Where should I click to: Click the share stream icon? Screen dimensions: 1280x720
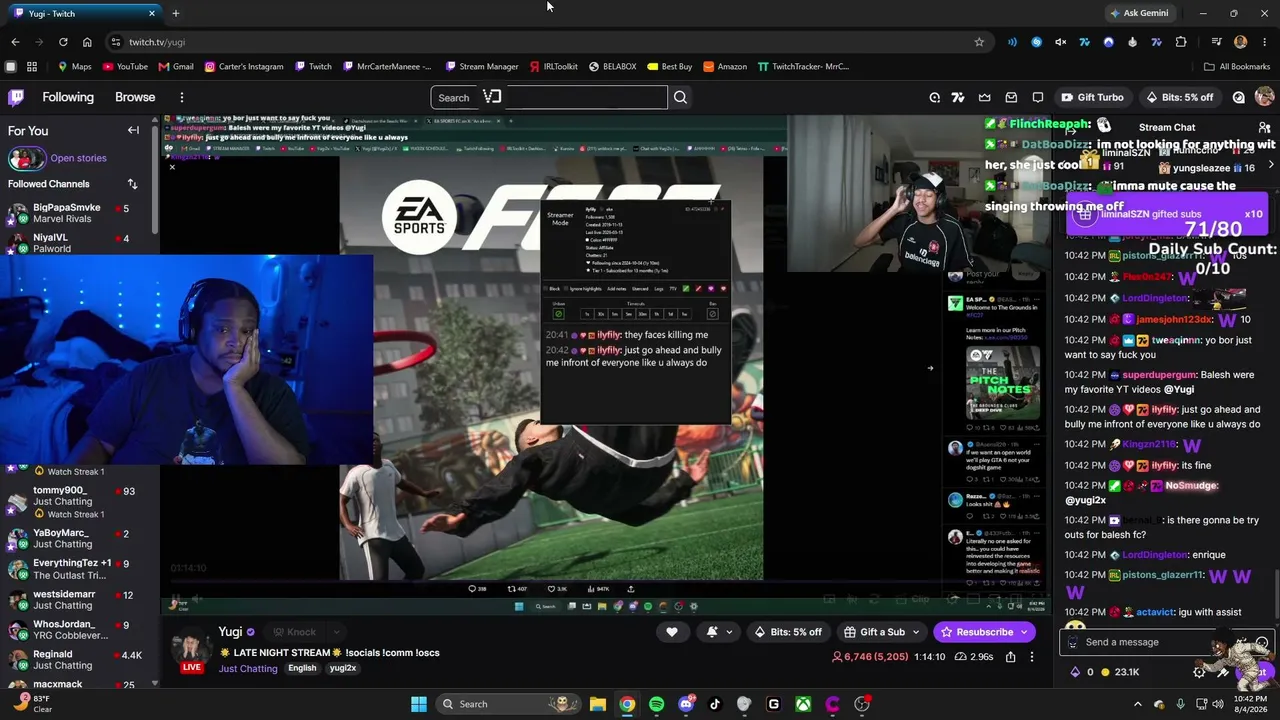(1010, 657)
